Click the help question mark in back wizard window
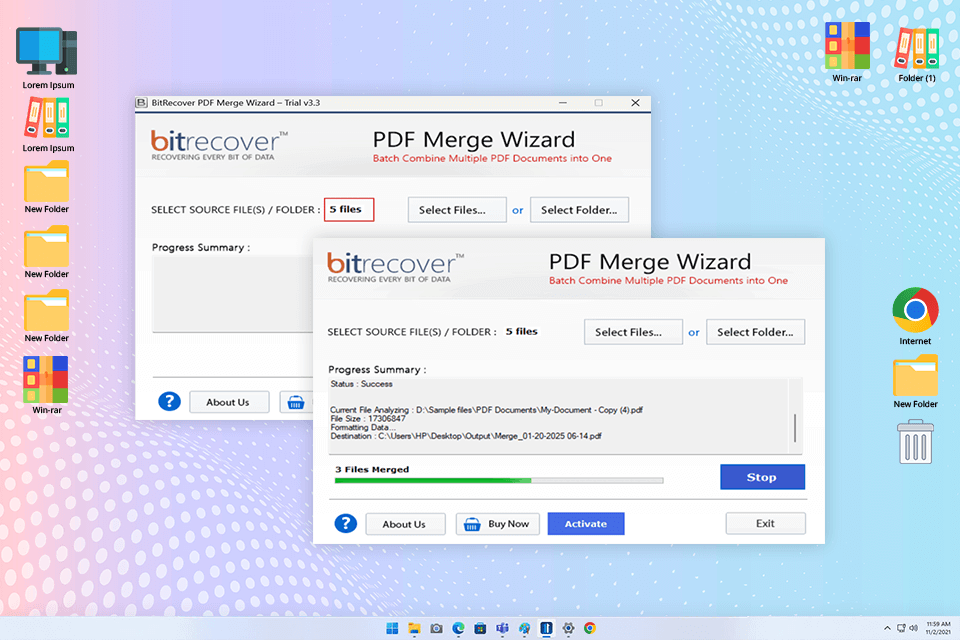Screen dimensions: 960x640 (x=169, y=402)
